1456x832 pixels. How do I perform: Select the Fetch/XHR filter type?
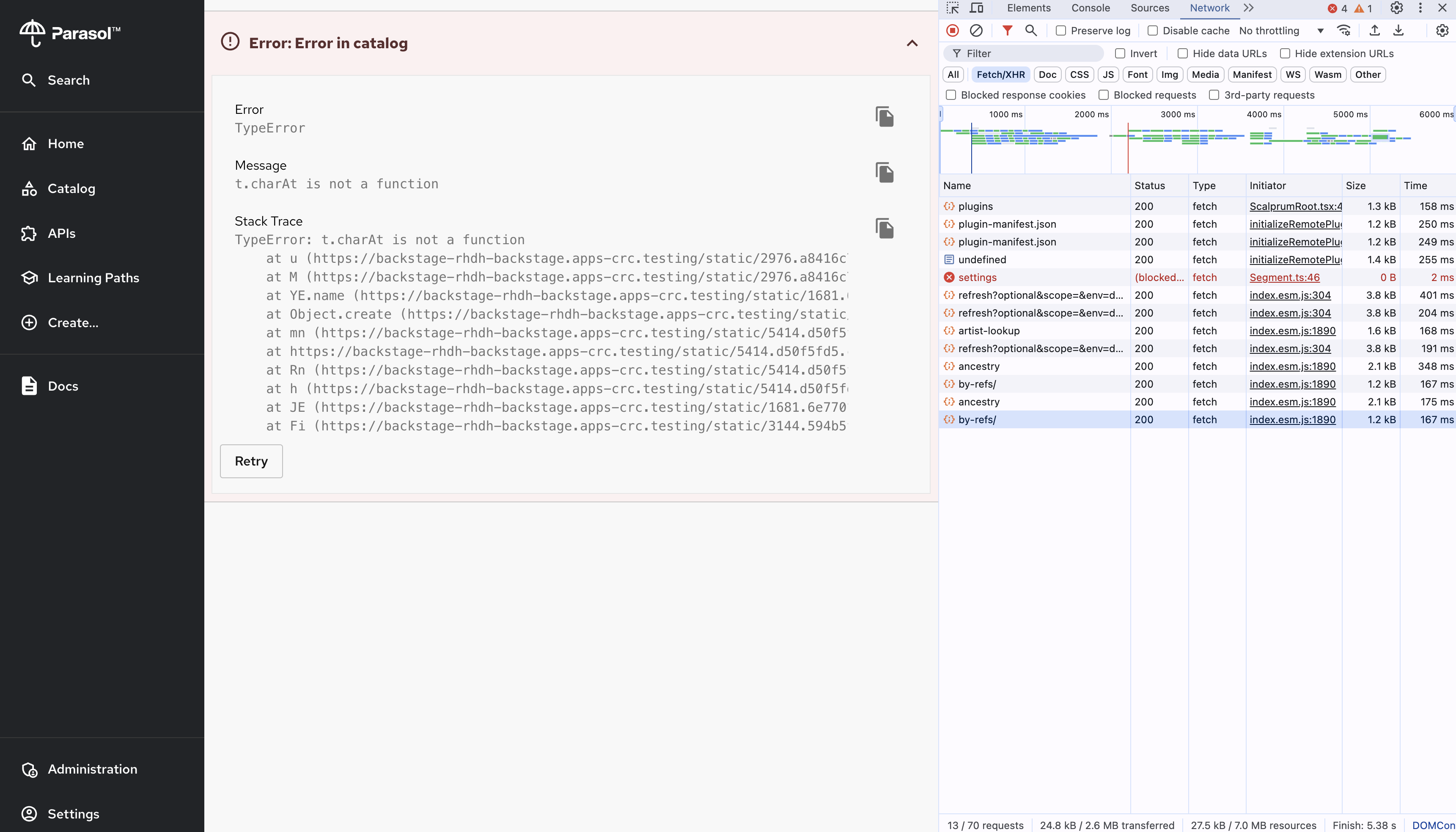tap(1000, 75)
